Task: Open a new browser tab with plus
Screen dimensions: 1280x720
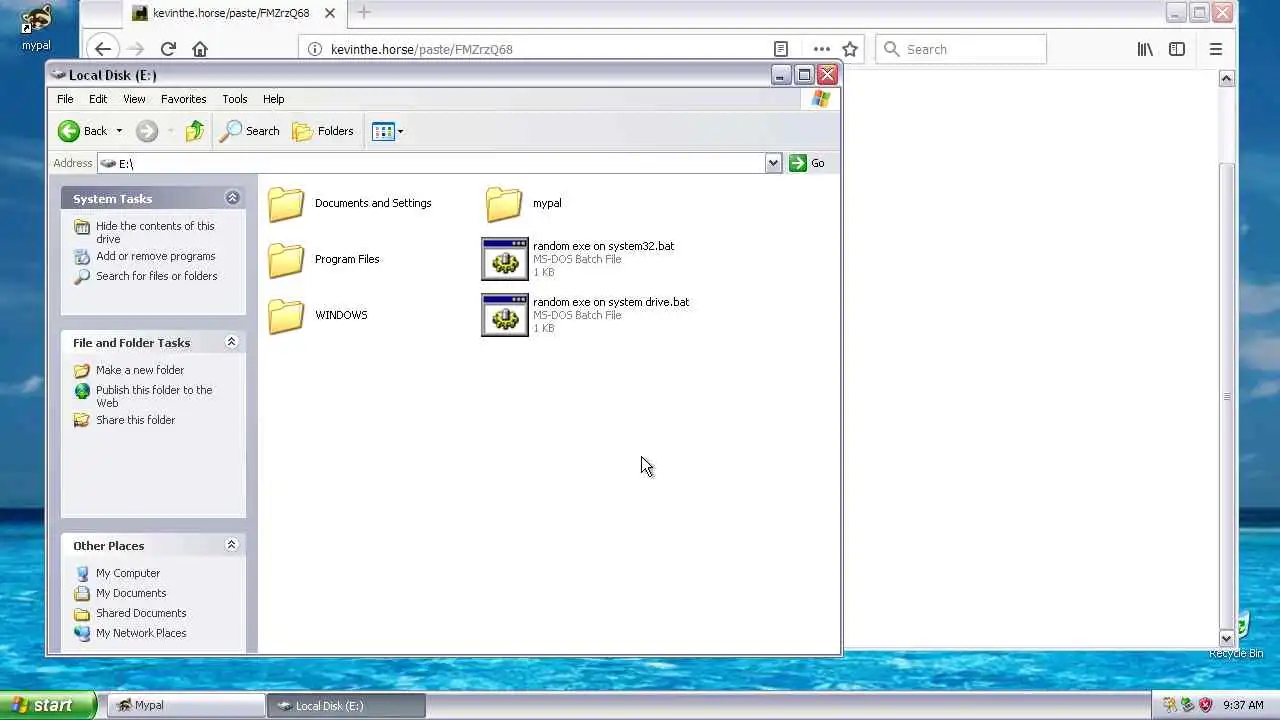Action: click(x=364, y=13)
